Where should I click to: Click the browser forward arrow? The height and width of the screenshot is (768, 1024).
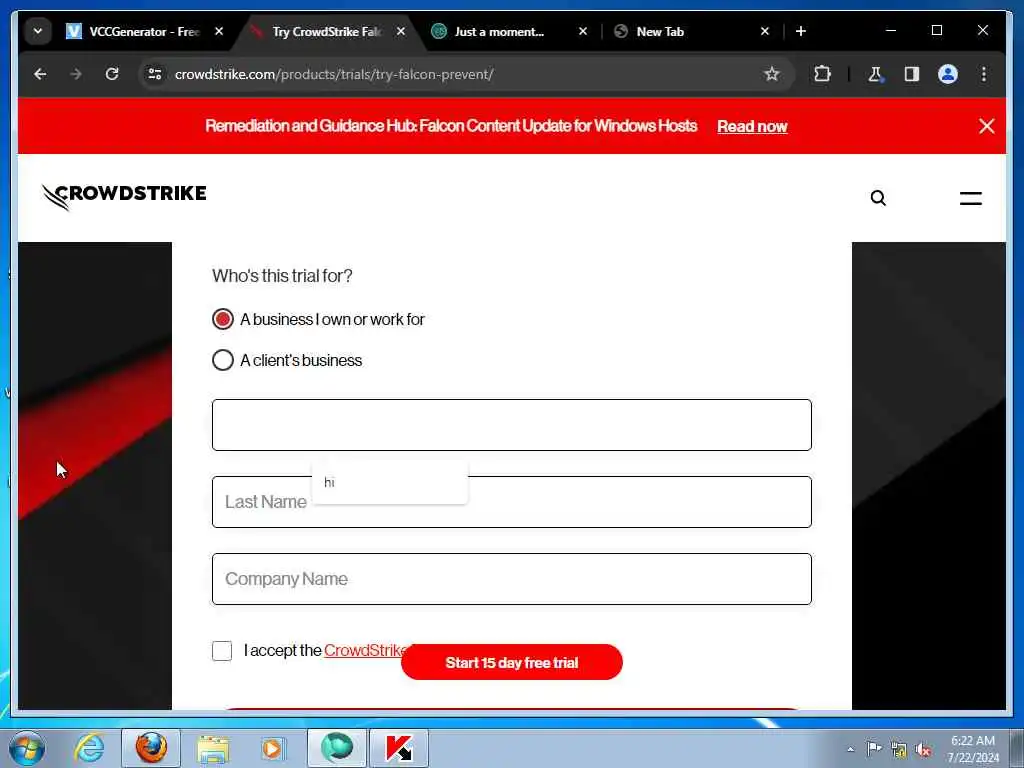[x=76, y=74]
